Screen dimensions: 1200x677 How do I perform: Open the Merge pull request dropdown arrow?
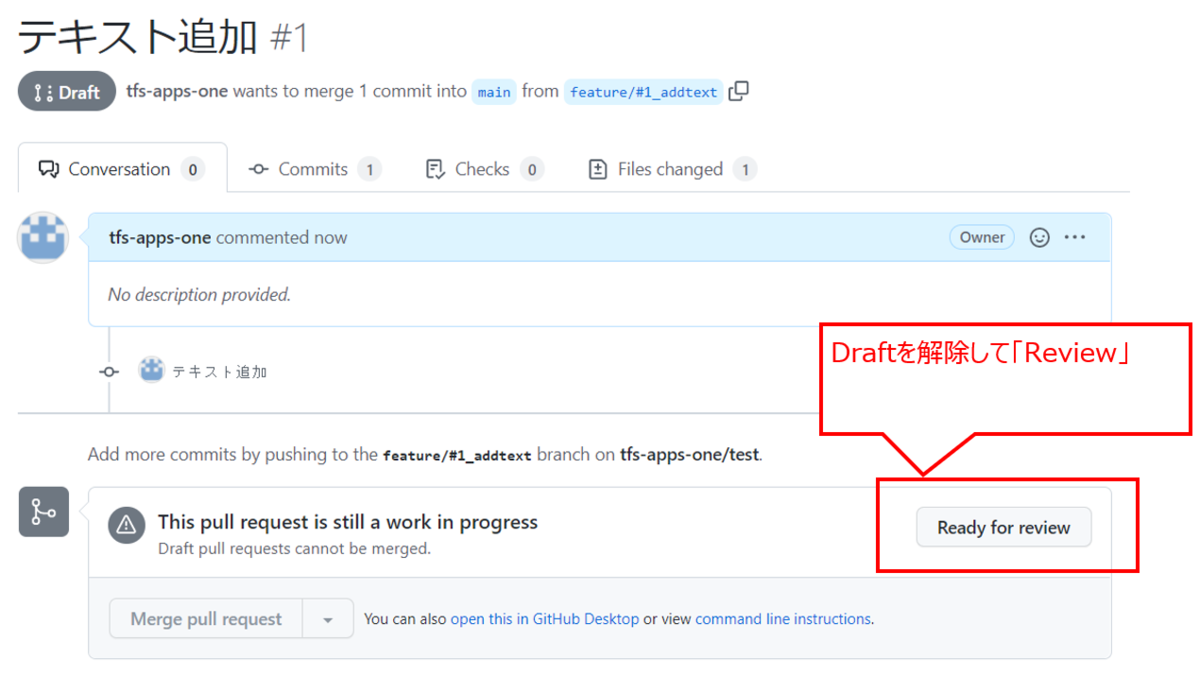click(327, 618)
